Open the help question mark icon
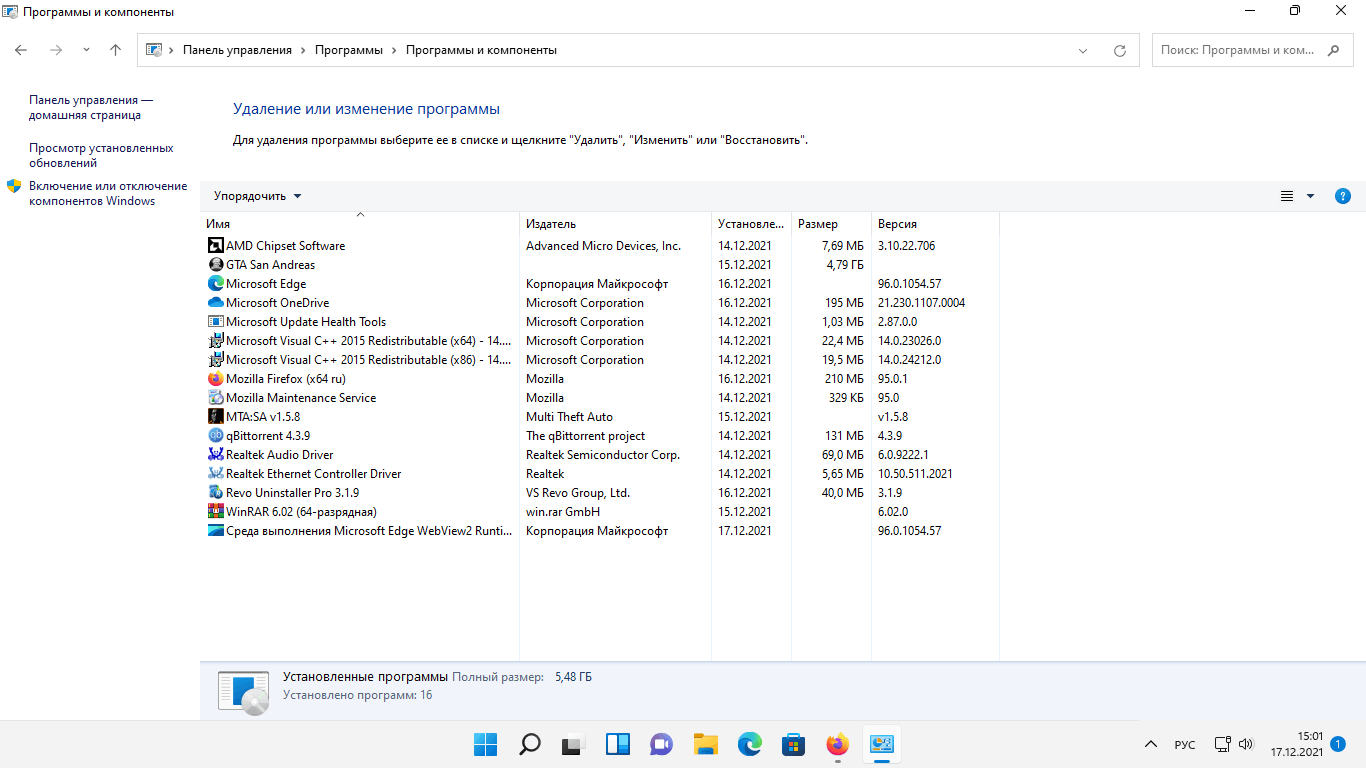This screenshot has width=1366, height=768. (1343, 196)
